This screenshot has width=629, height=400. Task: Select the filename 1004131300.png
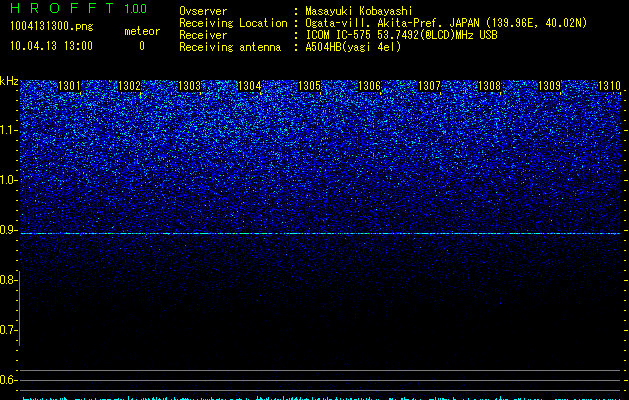click(52, 26)
